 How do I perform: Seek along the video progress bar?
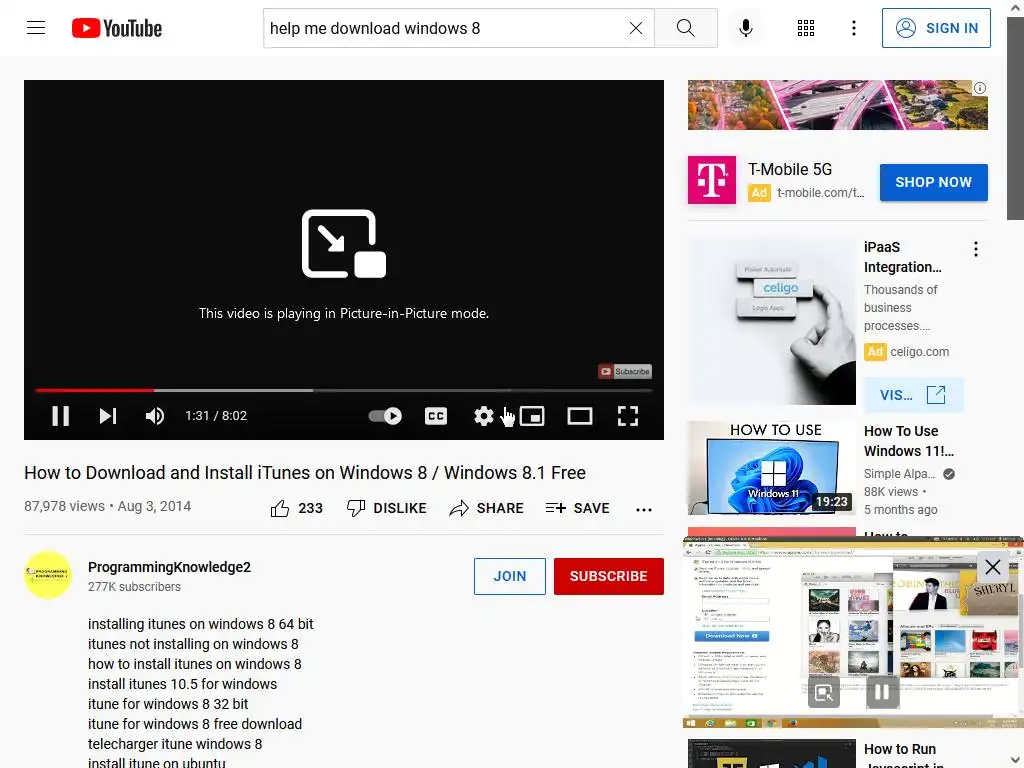click(x=344, y=390)
